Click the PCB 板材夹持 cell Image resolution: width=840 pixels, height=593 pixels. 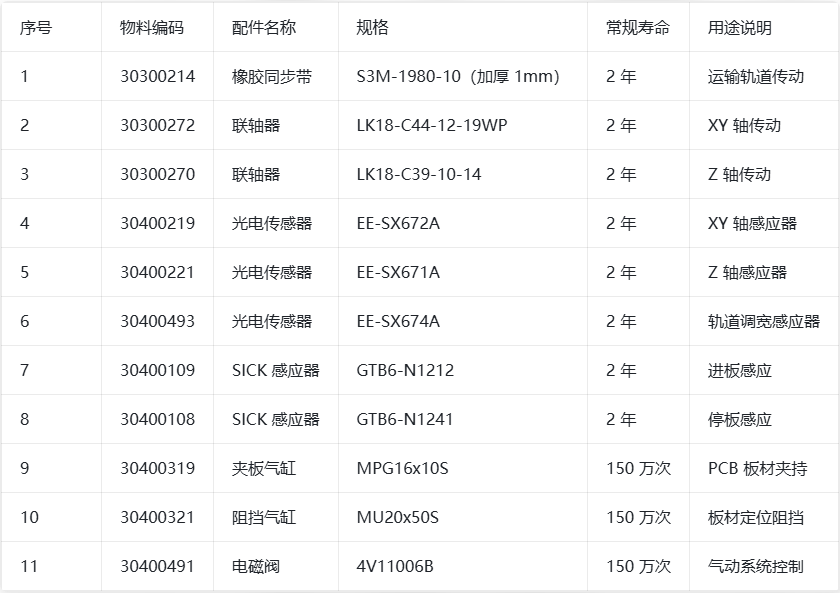[x=758, y=469]
